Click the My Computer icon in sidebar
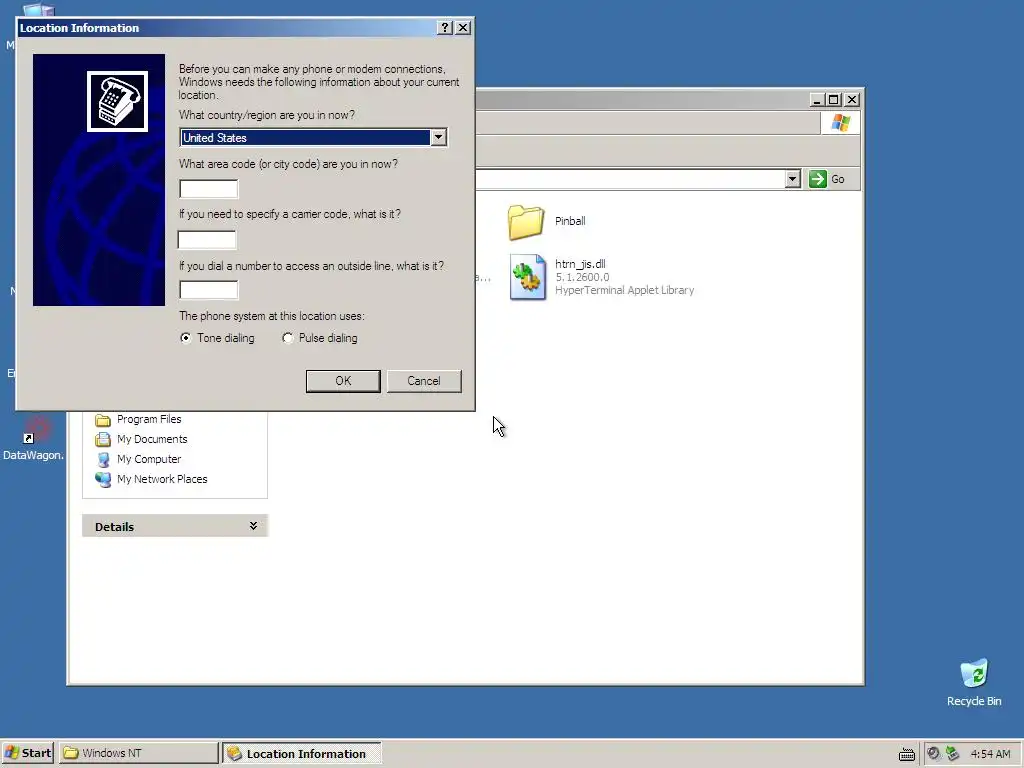 pyautogui.click(x=103, y=460)
